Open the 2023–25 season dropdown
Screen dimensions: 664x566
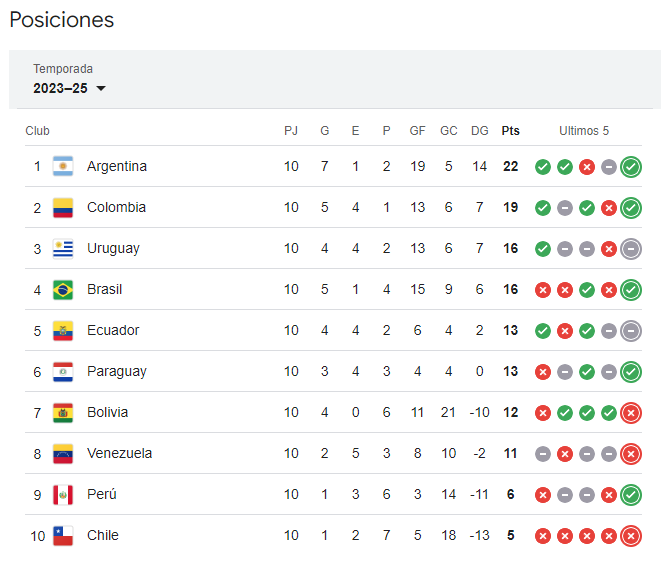[x=70, y=88]
